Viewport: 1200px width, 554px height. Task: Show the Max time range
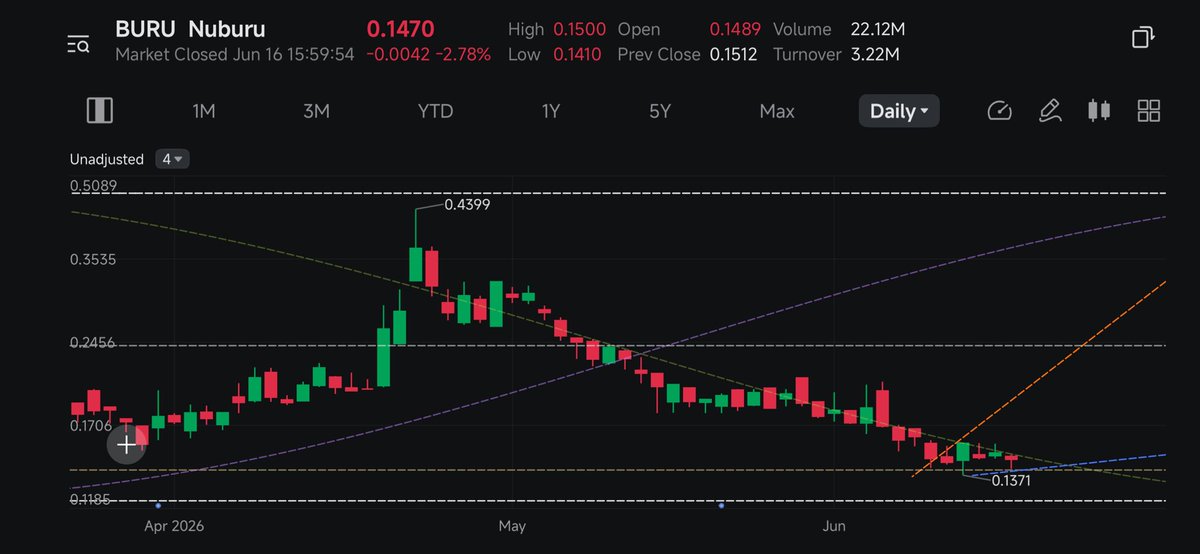pyautogui.click(x=777, y=111)
